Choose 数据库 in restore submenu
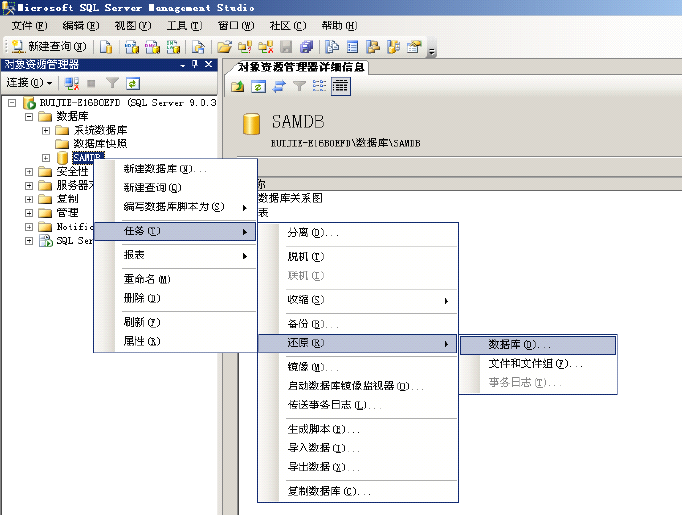Viewport: 682px width, 515px height. tap(538, 344)
